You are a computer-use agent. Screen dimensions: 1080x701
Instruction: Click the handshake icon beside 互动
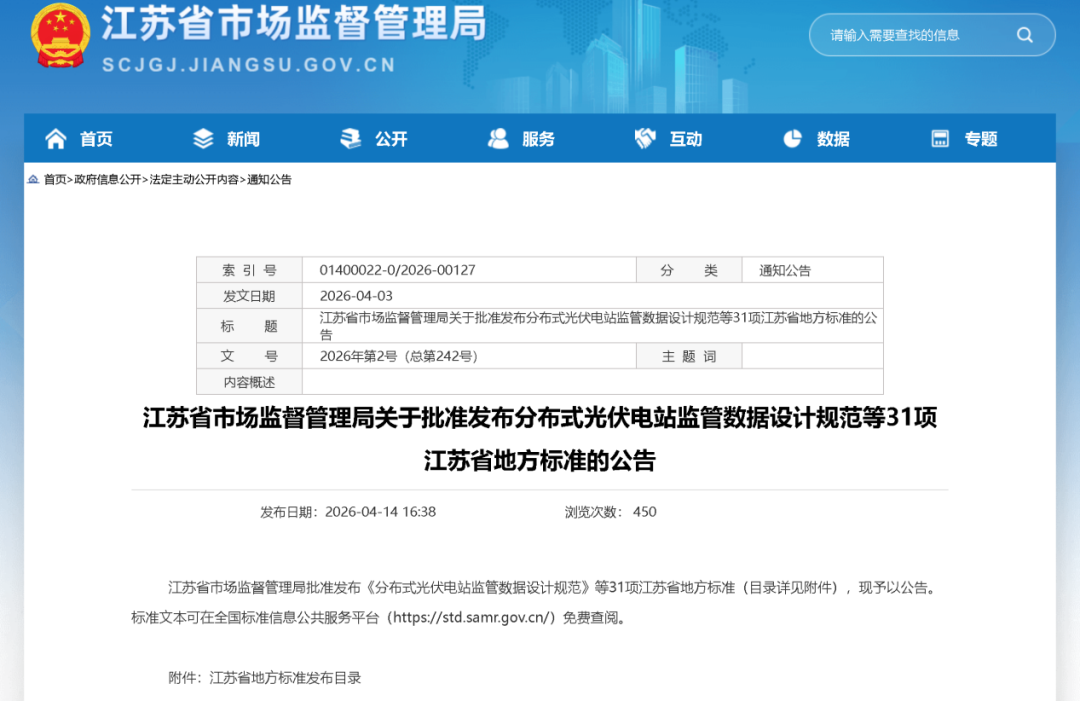(x=645, y=139)
